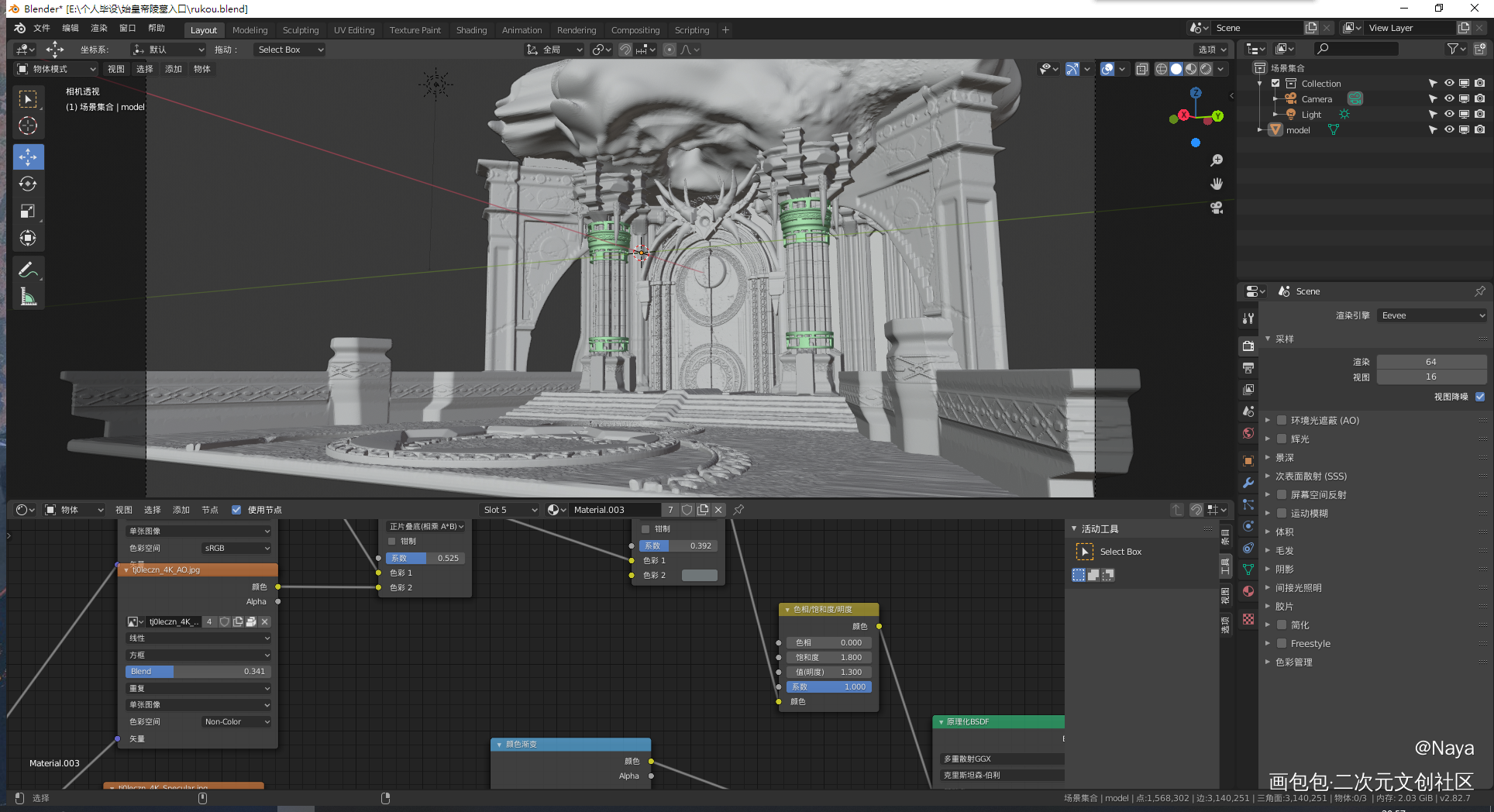The height and width of the screenshot is (812, 1494).
Task: Open the render engine Eevee dropdown
Action: tap(1432, 315)
